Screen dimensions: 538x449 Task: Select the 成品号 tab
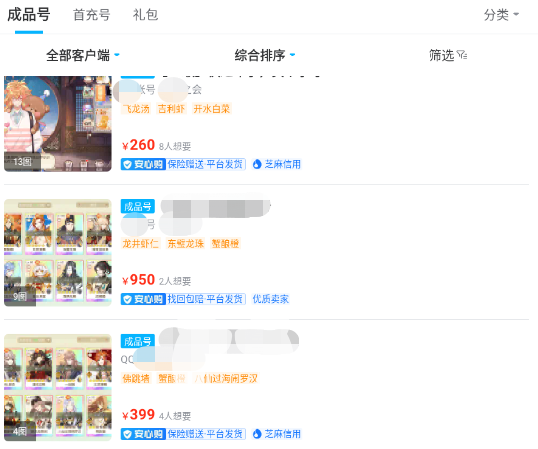(x=29, y=15)
